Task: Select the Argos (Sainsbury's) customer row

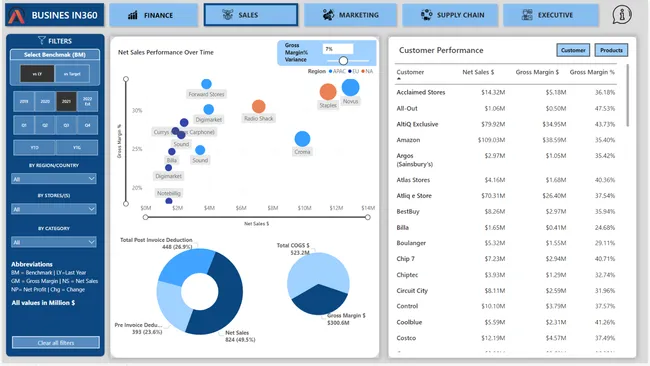Action: pyautogui.click(x=506, y=160)
